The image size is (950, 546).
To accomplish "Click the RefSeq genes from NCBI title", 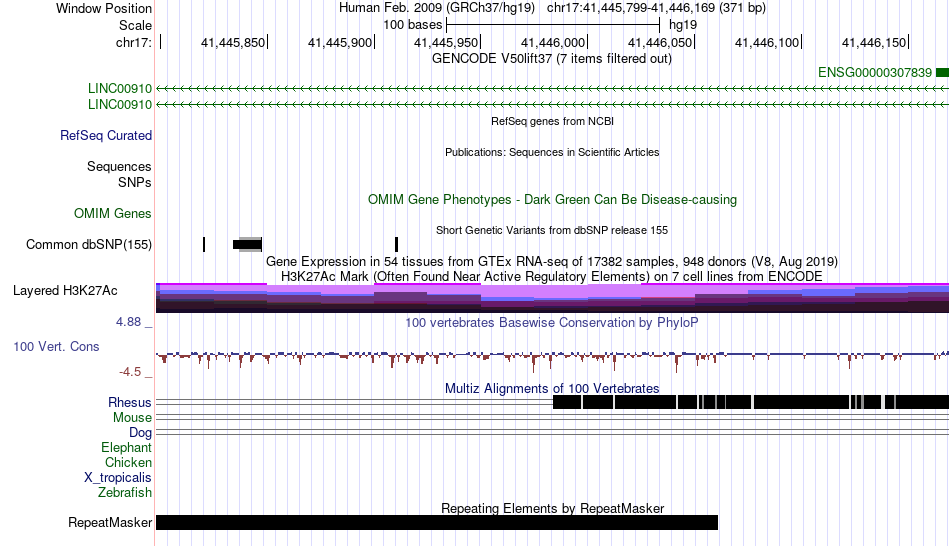I will tap(553, 121).
